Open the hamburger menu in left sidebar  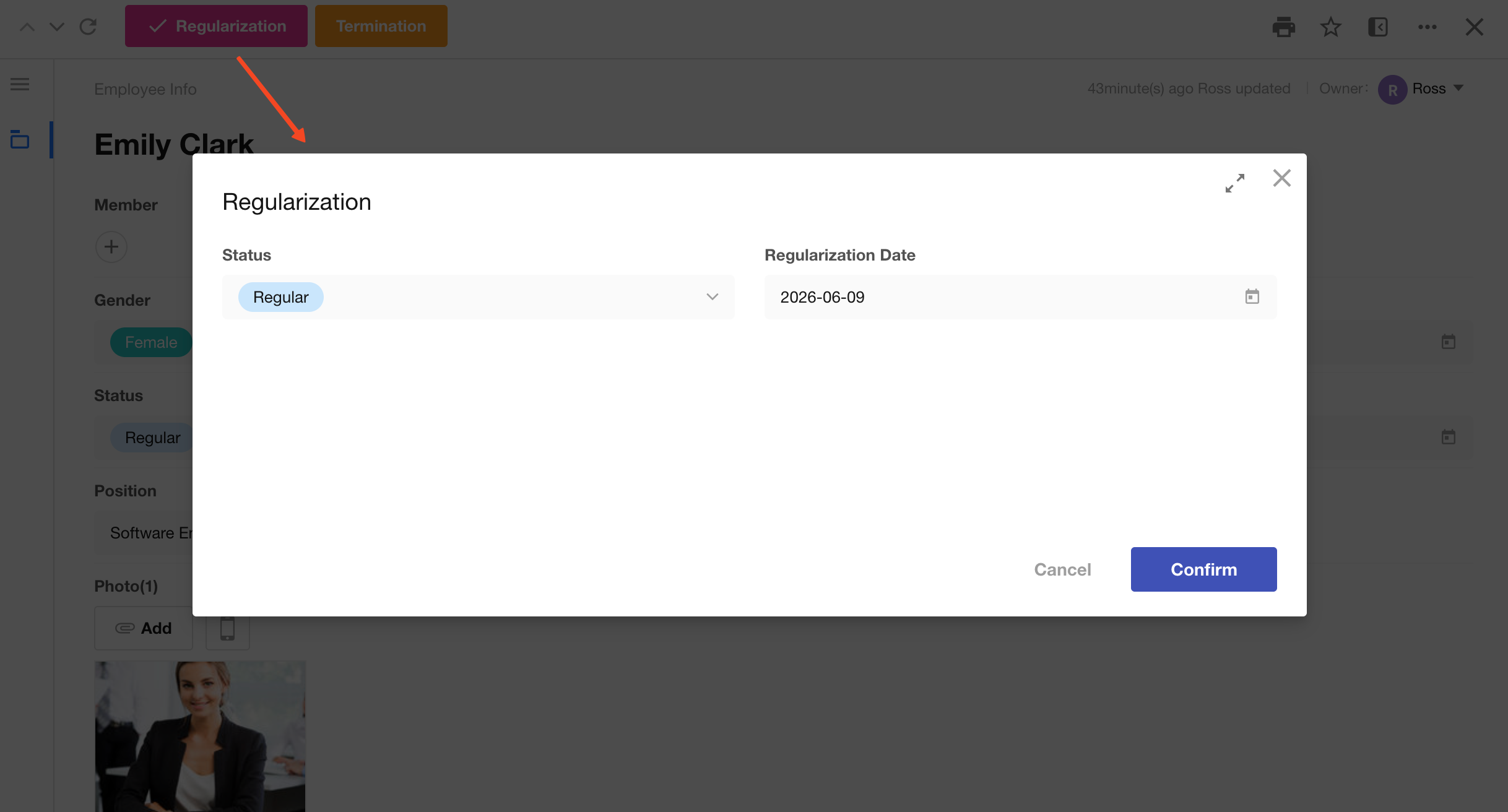pyautogui.click(x=20, y=84)
